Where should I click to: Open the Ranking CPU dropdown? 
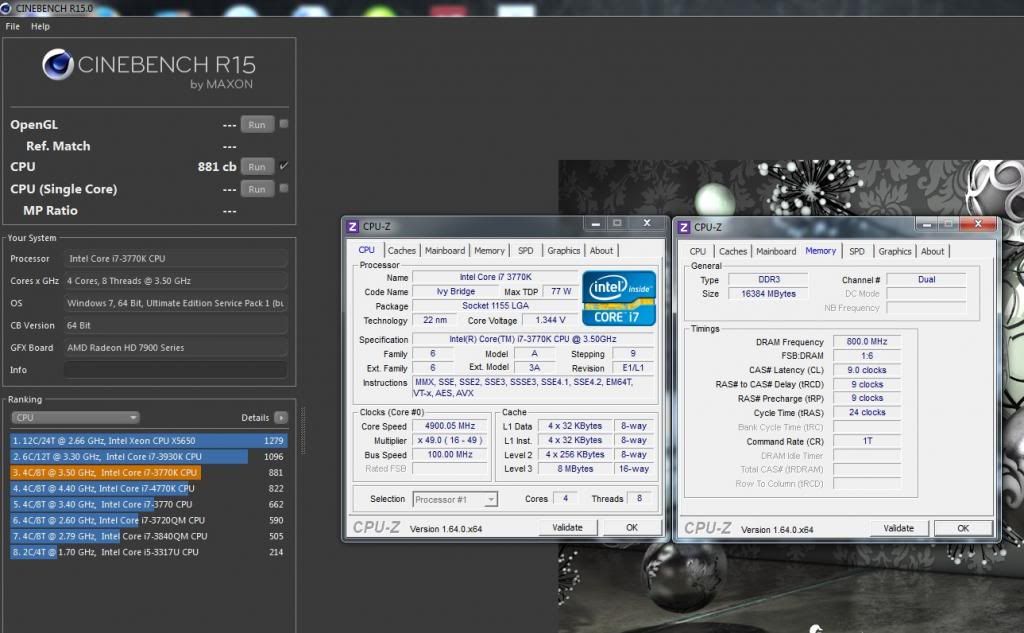[x=76, y=418]
